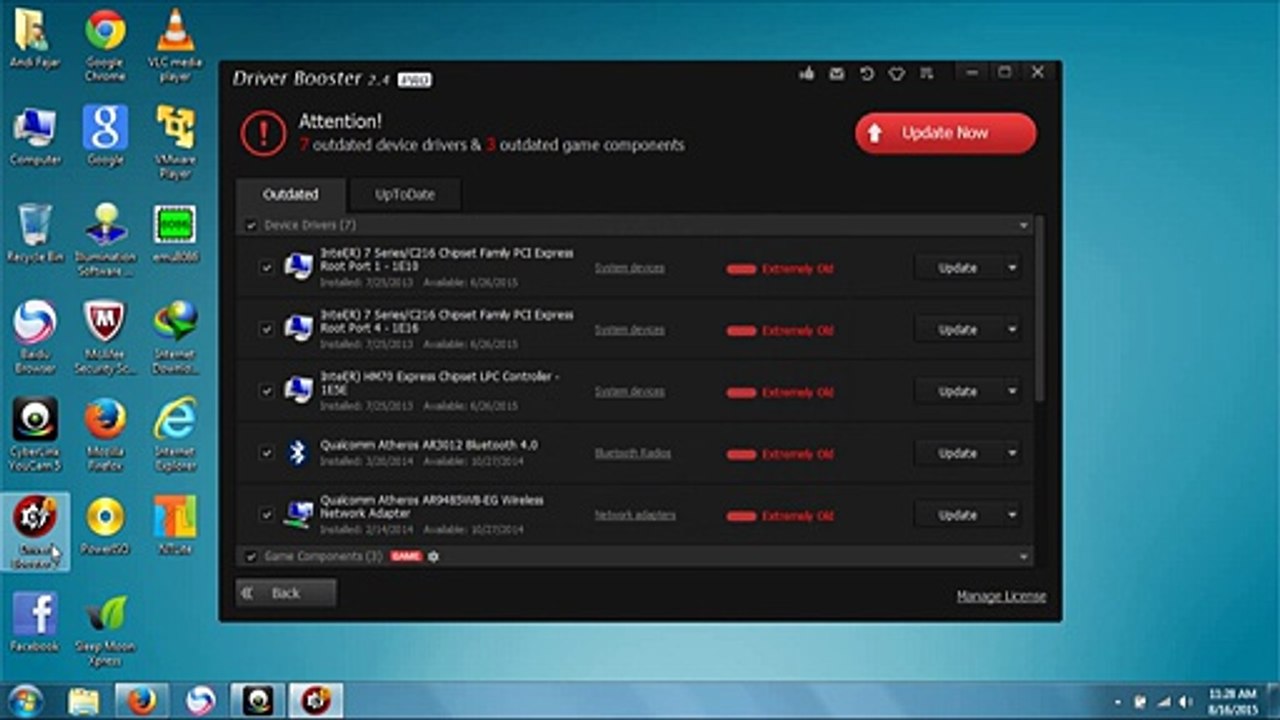Update the AR3012 Bluetooth 4.0 driver
The width and height of the screenshot is (1280, 720).
click(958, 454)
